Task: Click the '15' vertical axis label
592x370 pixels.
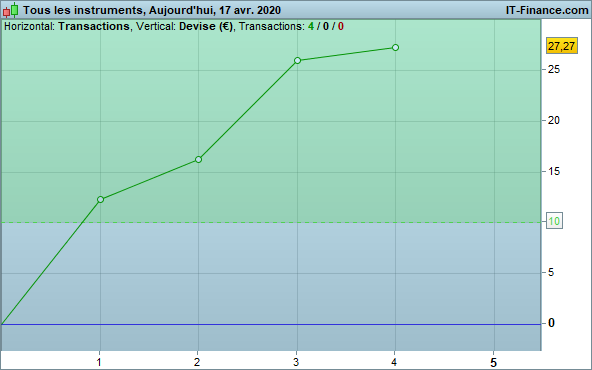Action: coord(554,171)
